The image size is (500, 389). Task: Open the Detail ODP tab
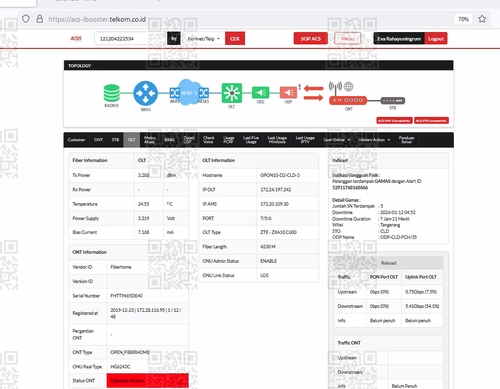point(189,140)
